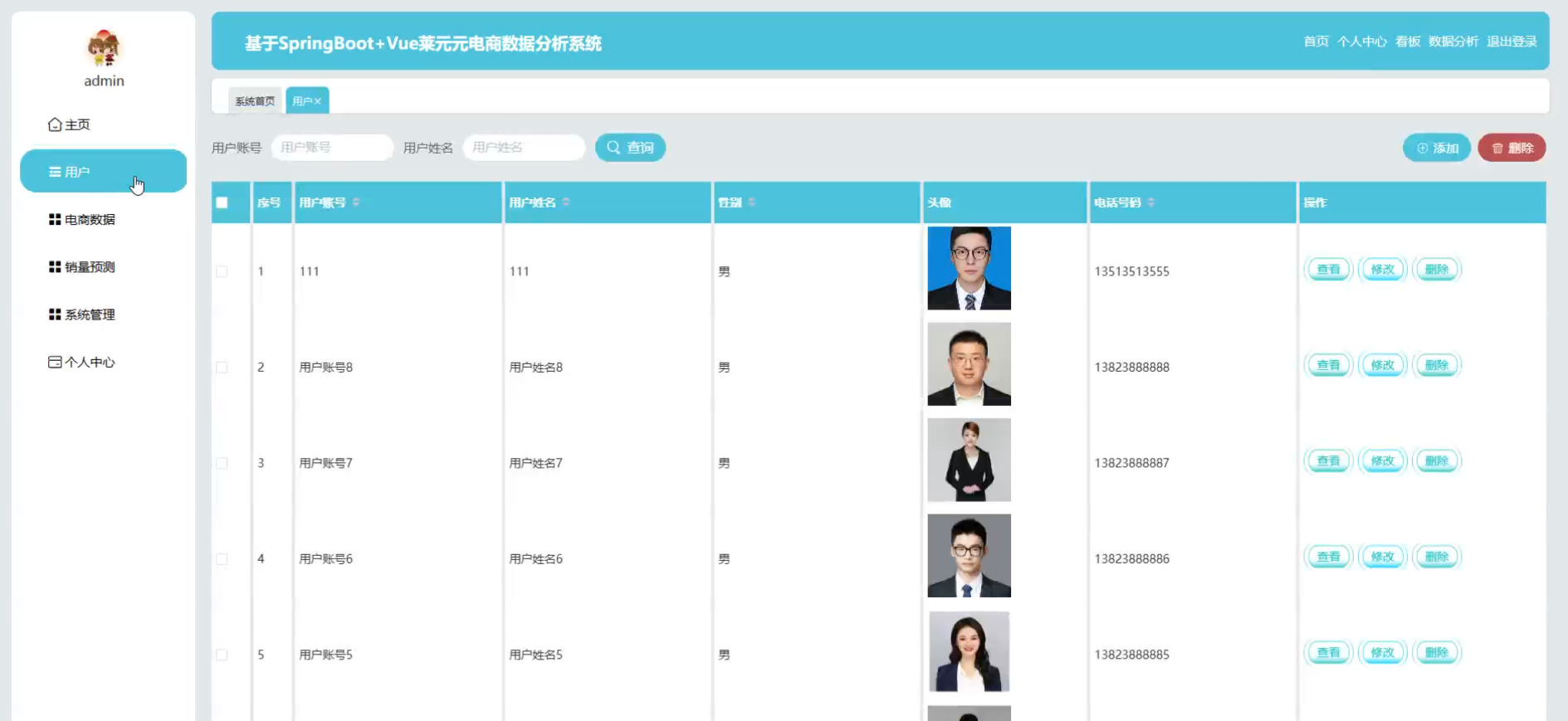Select the 用户 sidebar menu item

click(103, 171)
